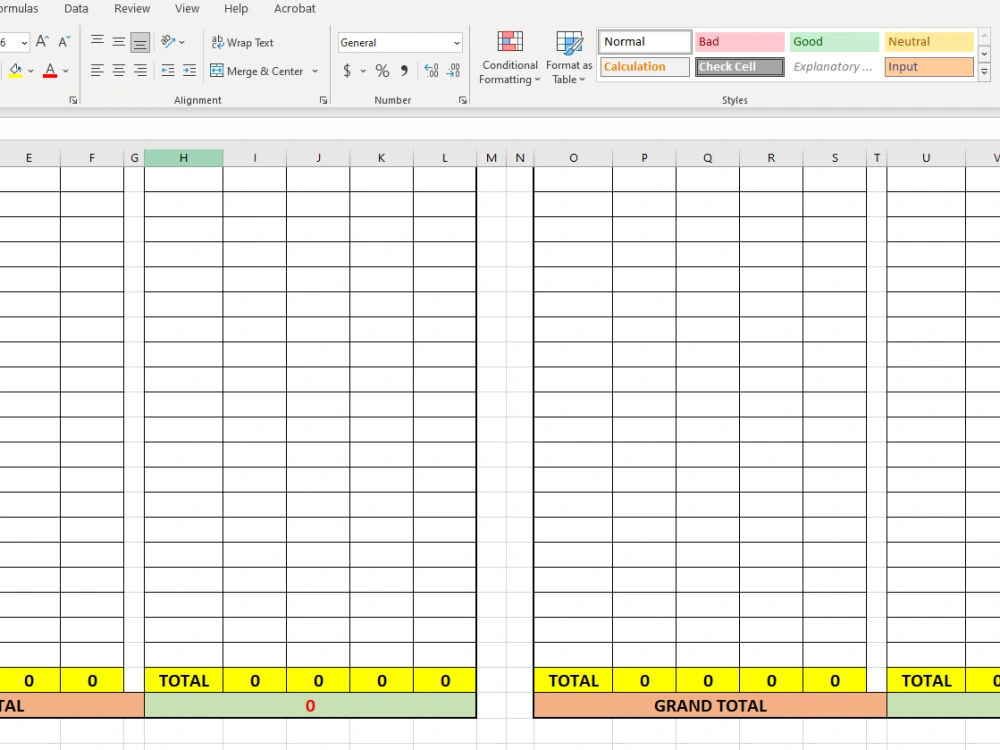This screenshot has height=750, width=1000.
Task: Open Font settings dialog launcher
Action: 73,100
